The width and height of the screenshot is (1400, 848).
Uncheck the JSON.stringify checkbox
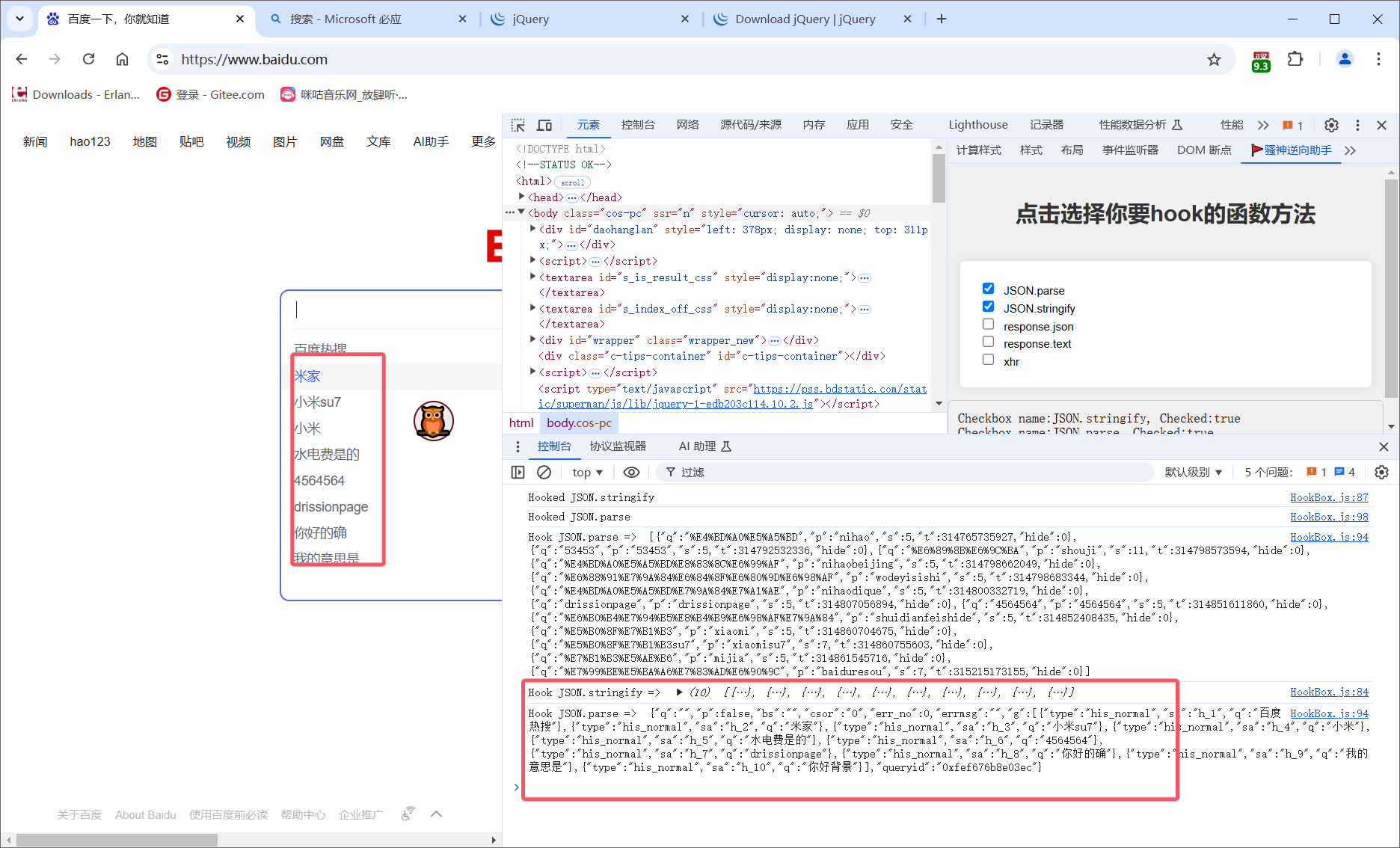coord(988,307)
